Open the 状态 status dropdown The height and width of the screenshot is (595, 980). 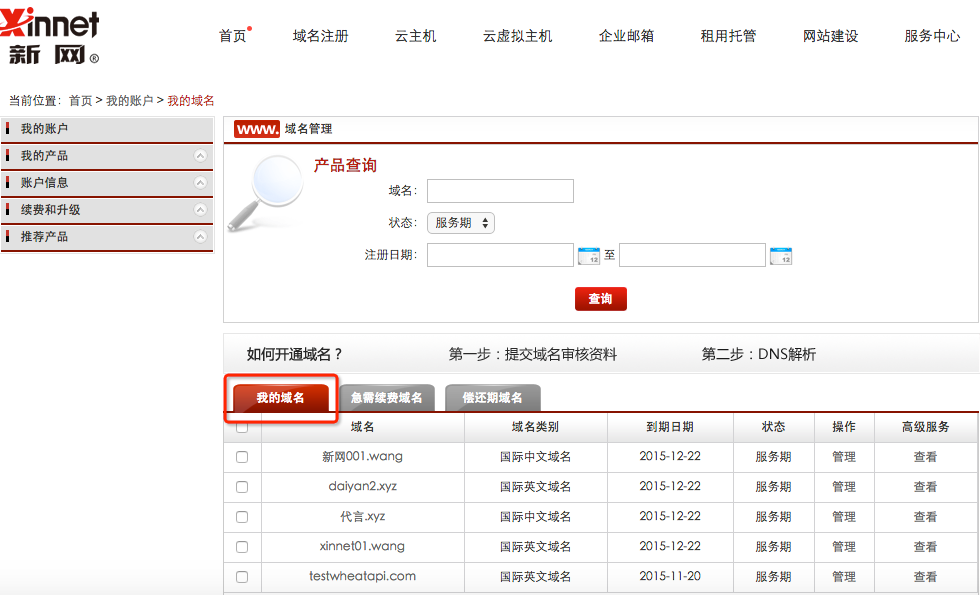(461, 223)
